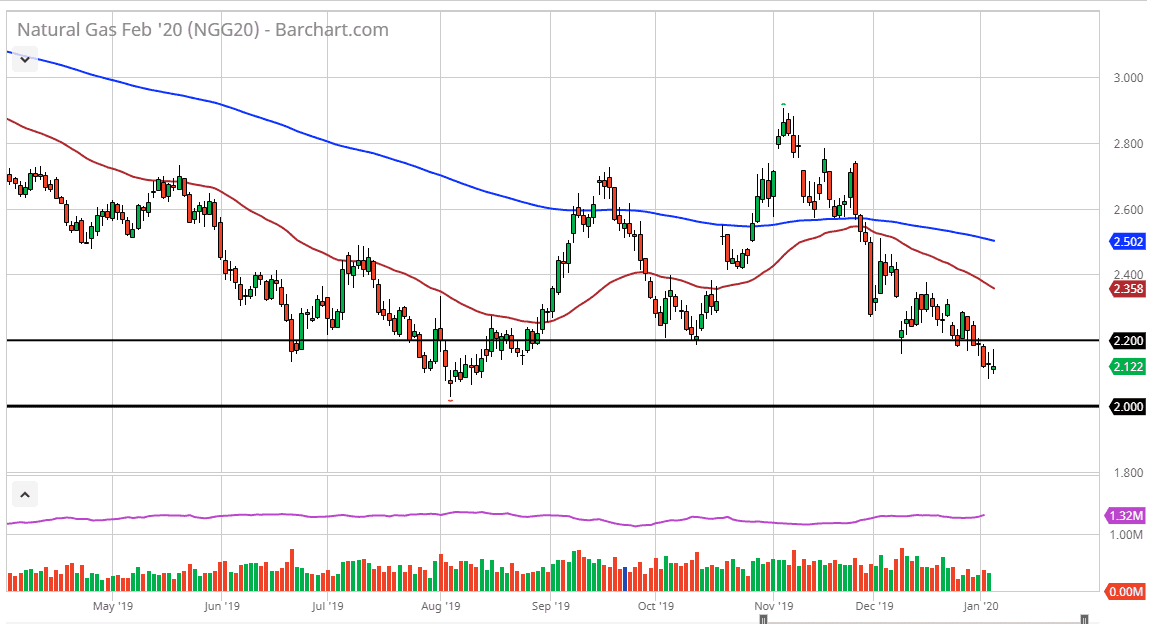The width and height of the screenshot is (1152, 624).
Task: Click the Dec '19 date axis label
Action: 874,606
